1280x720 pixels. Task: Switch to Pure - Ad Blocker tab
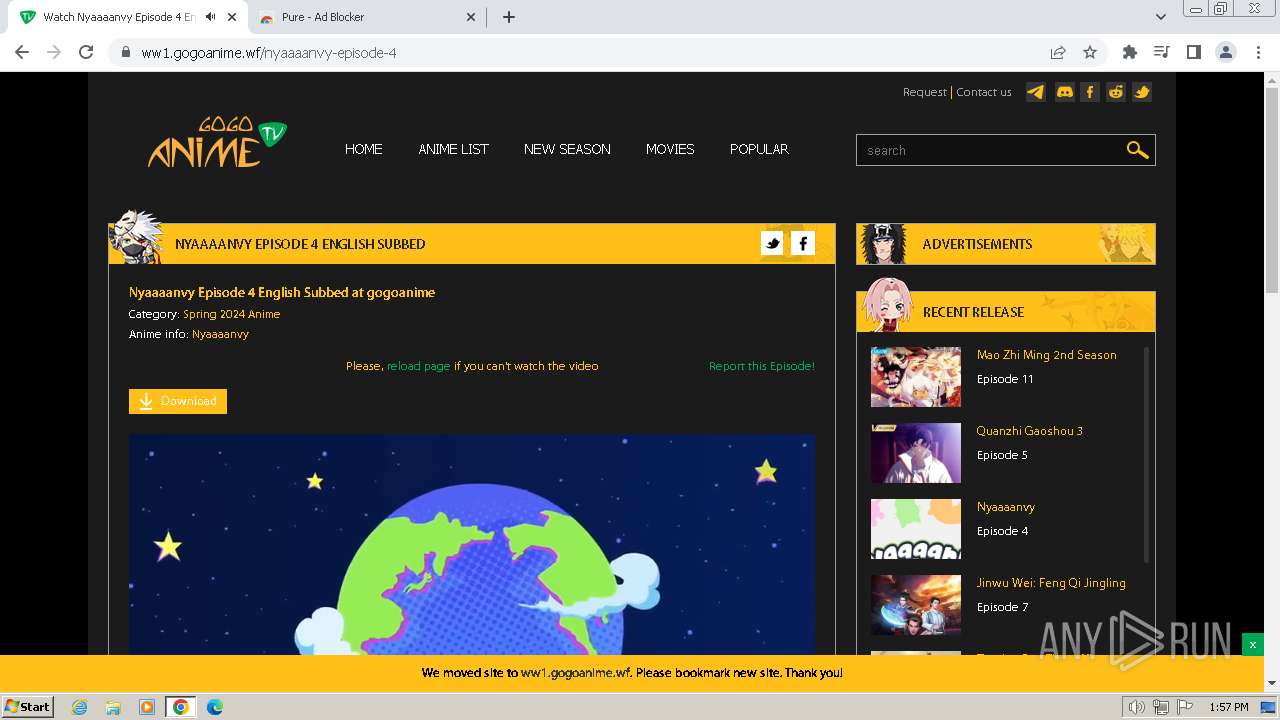tap(368, 17)
